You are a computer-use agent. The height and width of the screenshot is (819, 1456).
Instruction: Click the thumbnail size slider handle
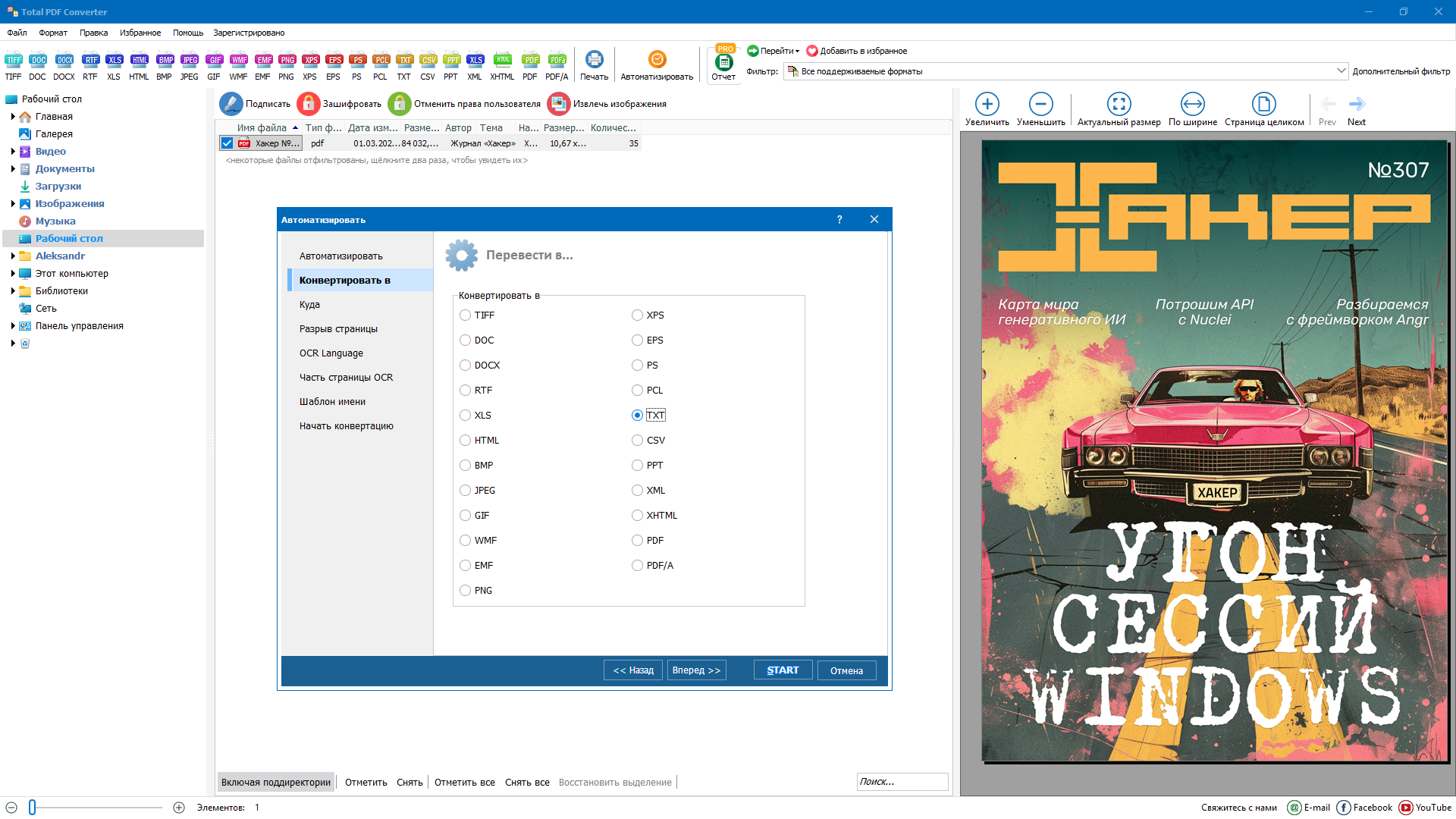(33, 808)
